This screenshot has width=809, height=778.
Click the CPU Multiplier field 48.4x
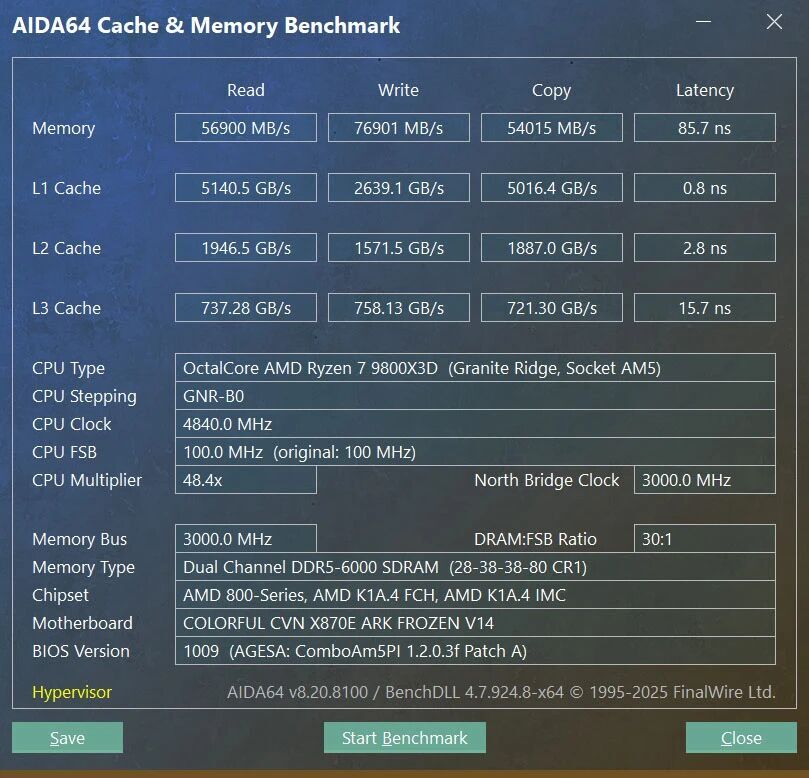pos(246,480)
